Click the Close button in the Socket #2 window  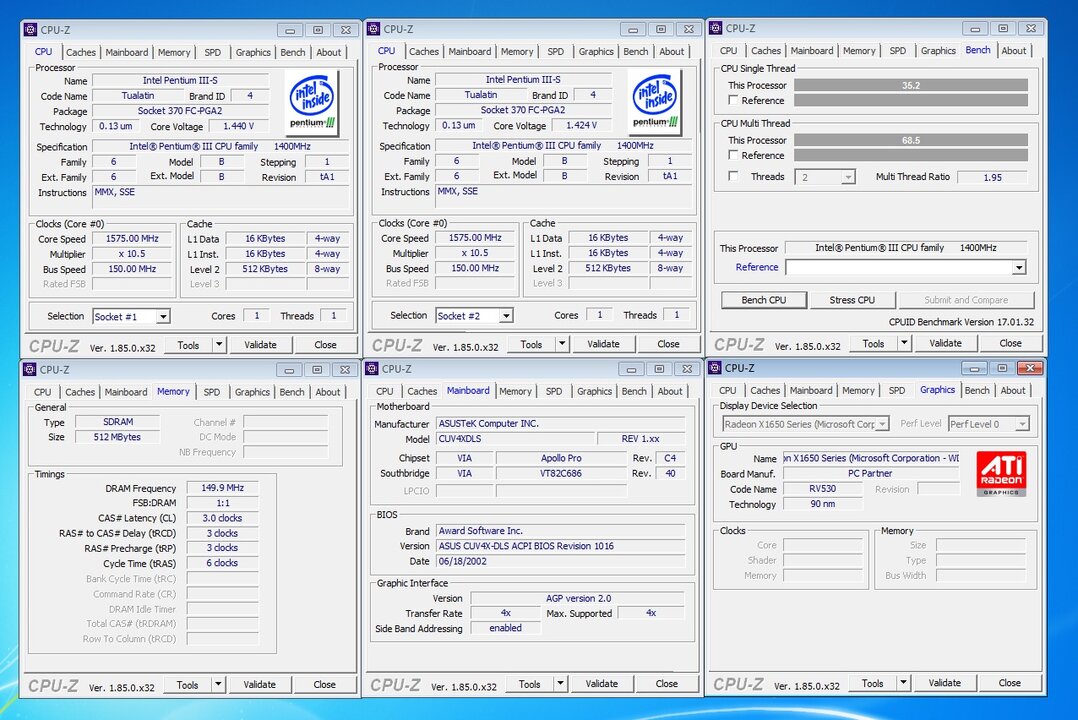(668, 344)
